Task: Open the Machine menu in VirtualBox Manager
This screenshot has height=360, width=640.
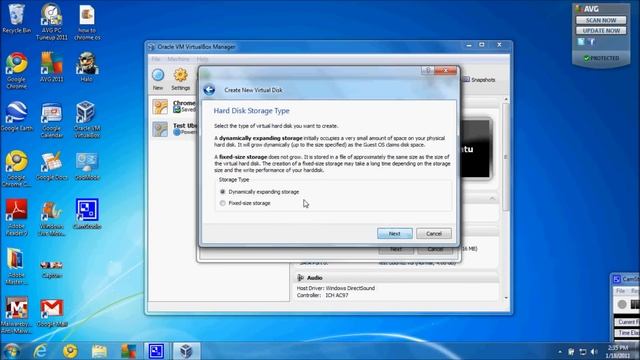Action: click(178, 59)
